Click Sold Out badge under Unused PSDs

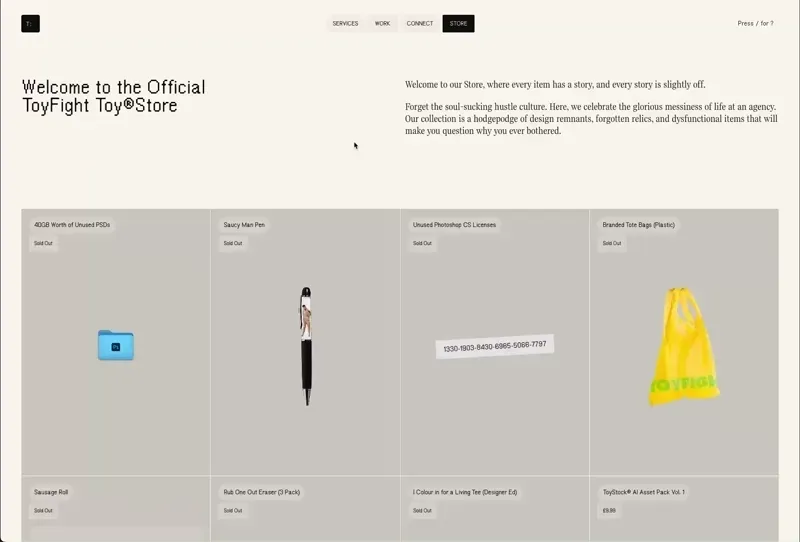pos(43,243)
